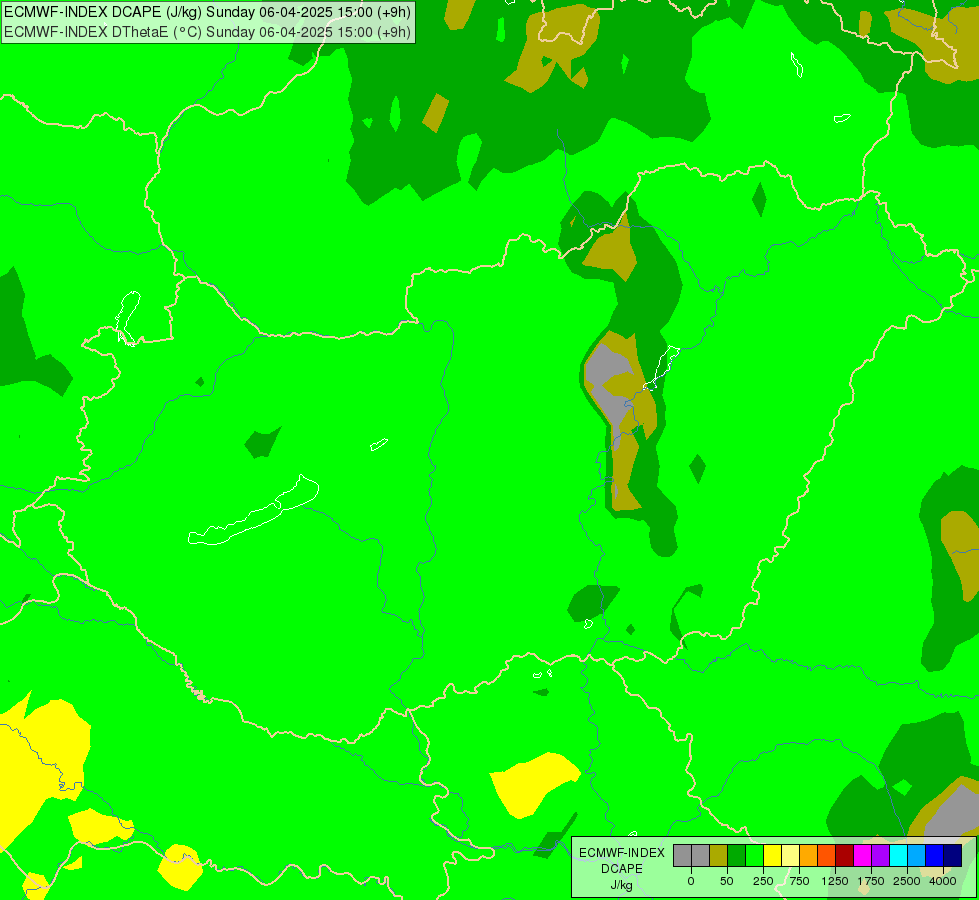Click the legend value 750
Viewport: 979px width, 900px height.
coord(799,881)
